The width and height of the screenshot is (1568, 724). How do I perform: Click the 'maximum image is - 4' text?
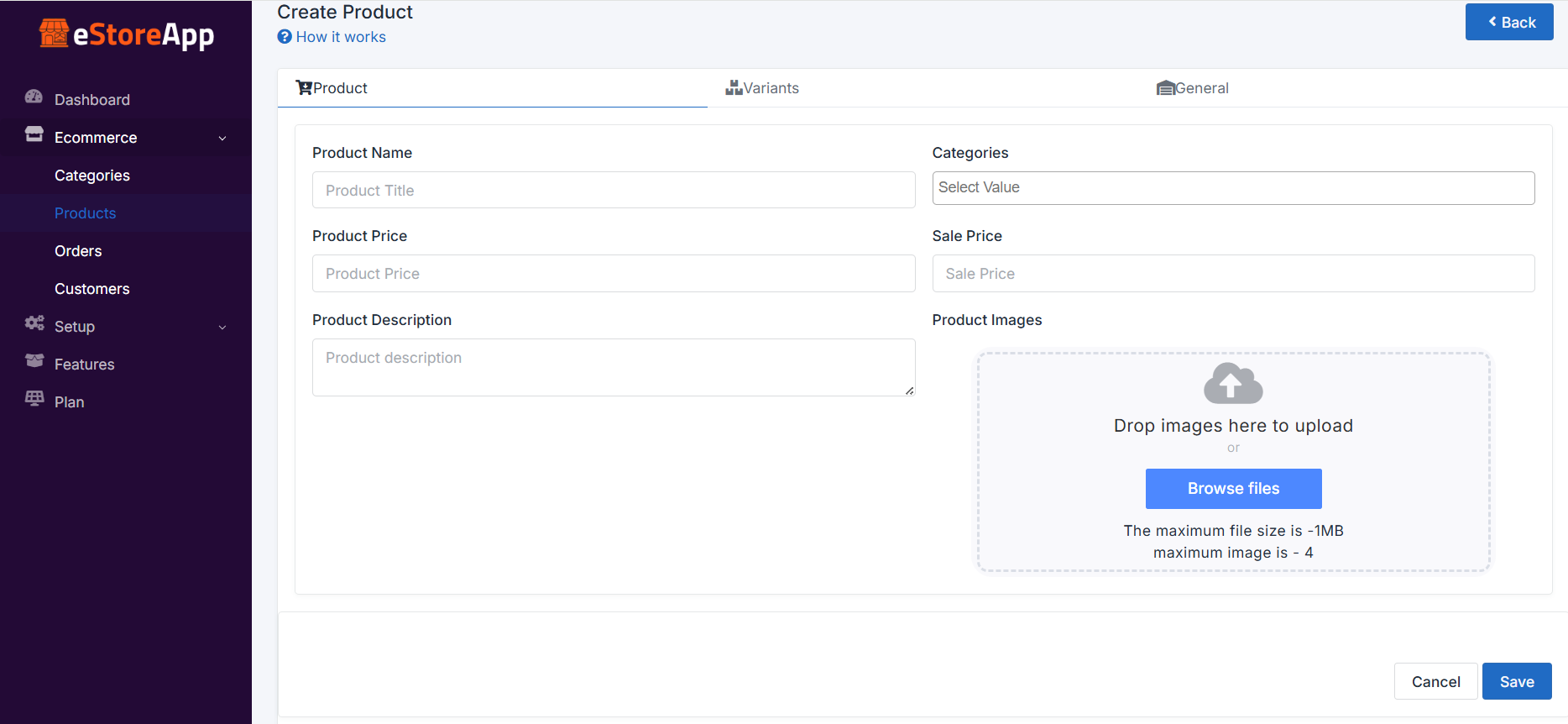click(1233, 553)
